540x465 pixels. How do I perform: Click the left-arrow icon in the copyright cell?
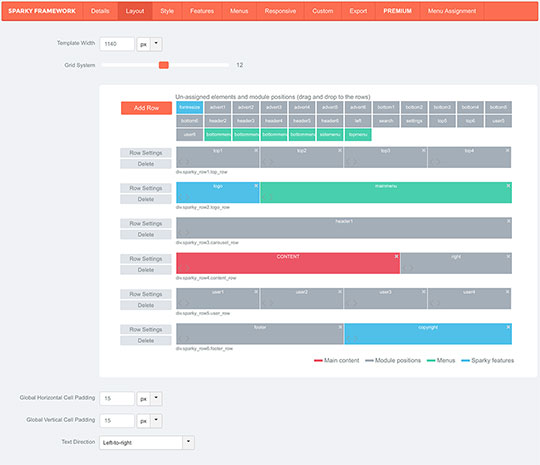tap(348, 339)
